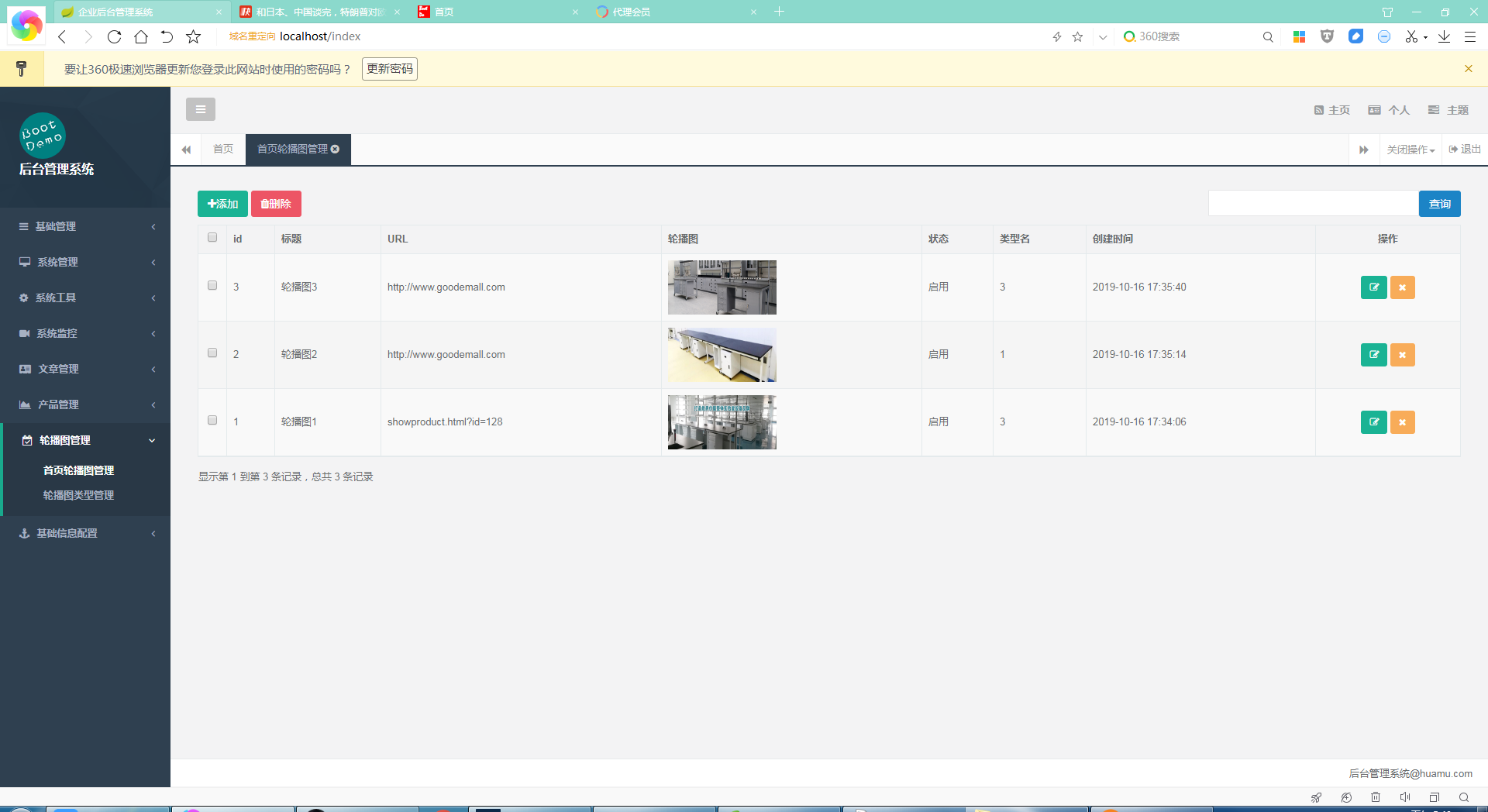Delete row 轮播图2 with orange x icon
The height and width of the screenshot is (812, 1488).
click(x=1403, y=355)
